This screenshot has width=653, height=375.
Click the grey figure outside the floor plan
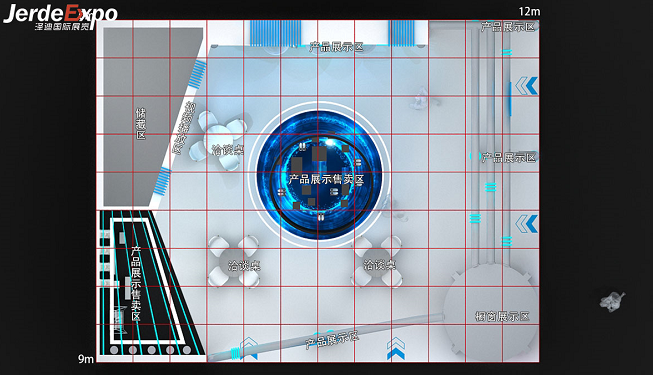[x=612, y=301]
